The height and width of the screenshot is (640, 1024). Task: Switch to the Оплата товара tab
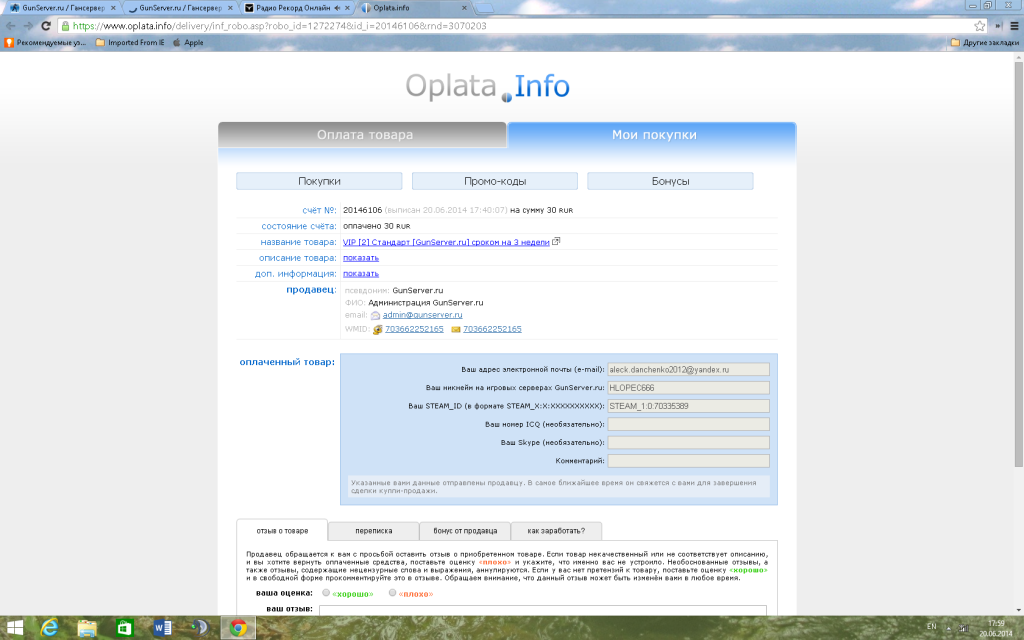click(364, 135)
